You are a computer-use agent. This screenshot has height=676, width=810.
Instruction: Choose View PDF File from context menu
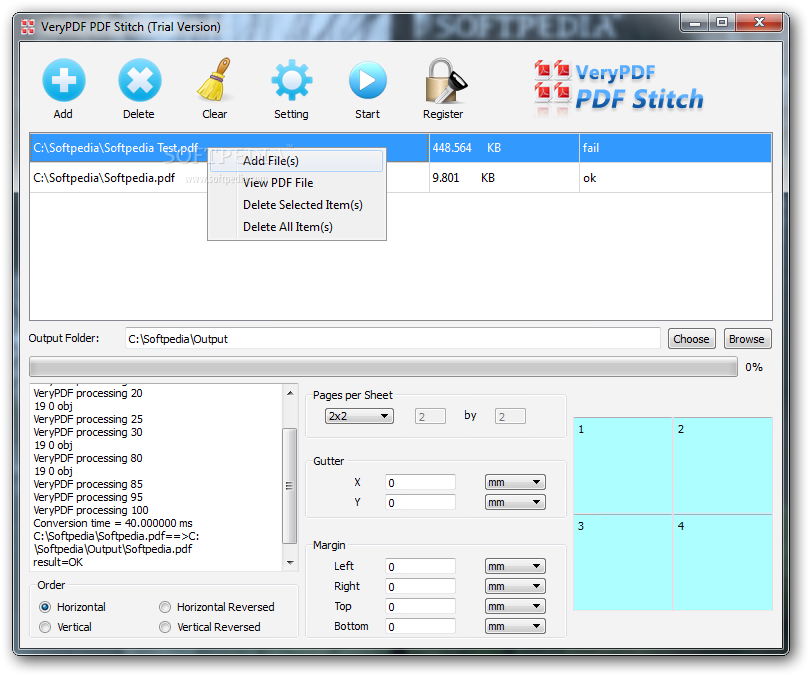click(297, 183)
